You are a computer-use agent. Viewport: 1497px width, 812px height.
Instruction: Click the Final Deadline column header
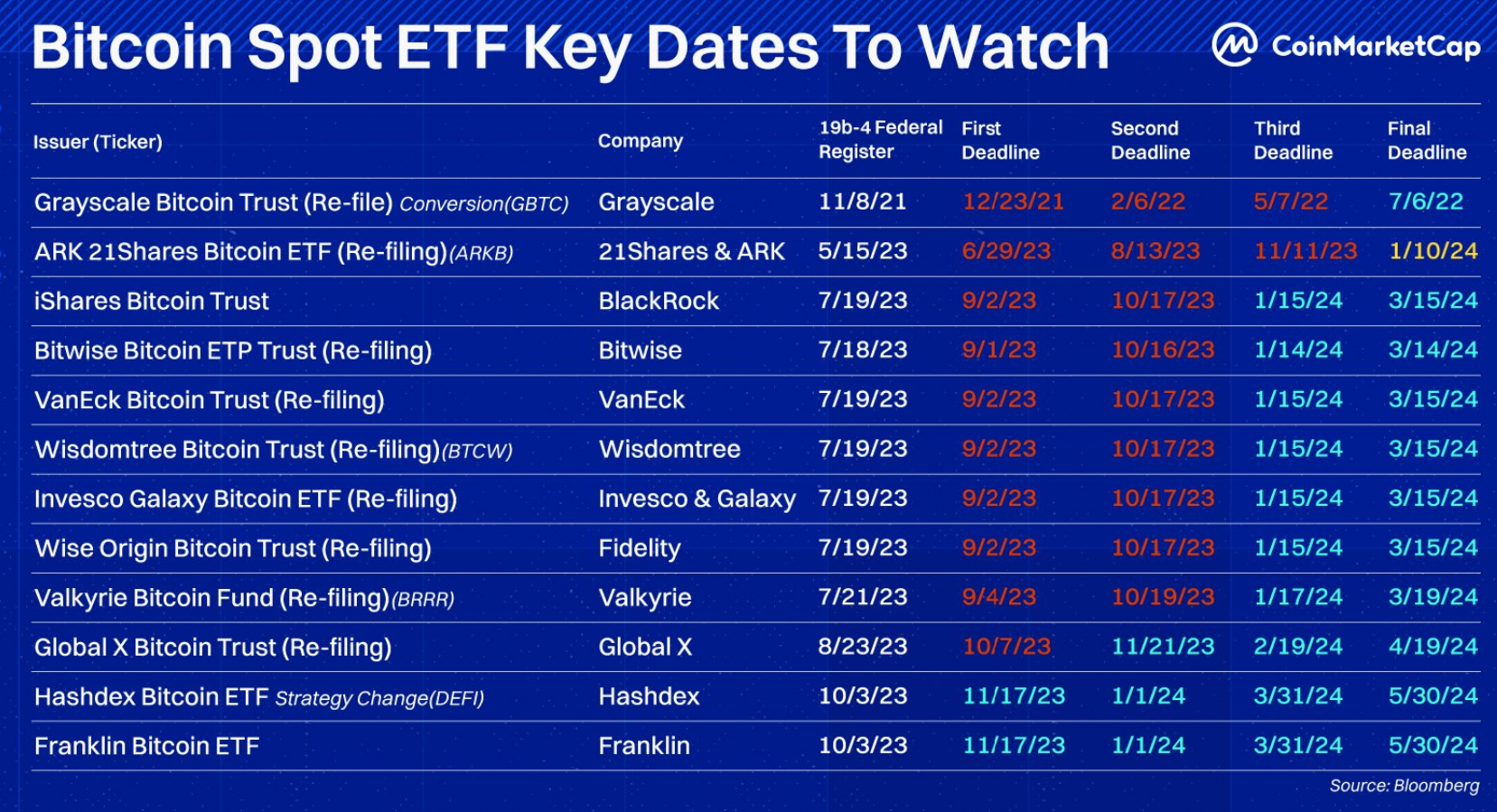coord(1427,140)
